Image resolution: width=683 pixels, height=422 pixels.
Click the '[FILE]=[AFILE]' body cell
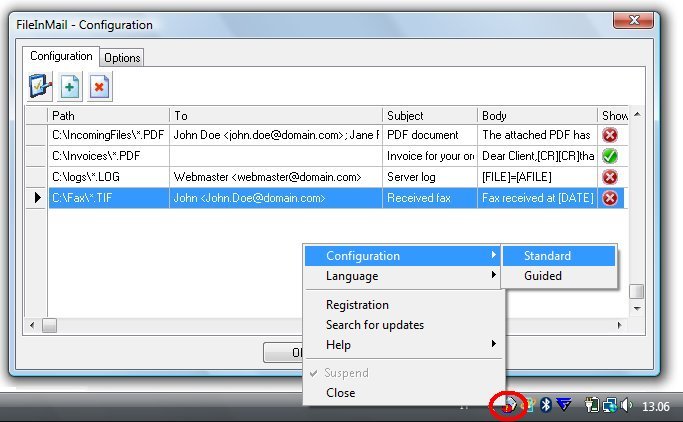[537, 177]
